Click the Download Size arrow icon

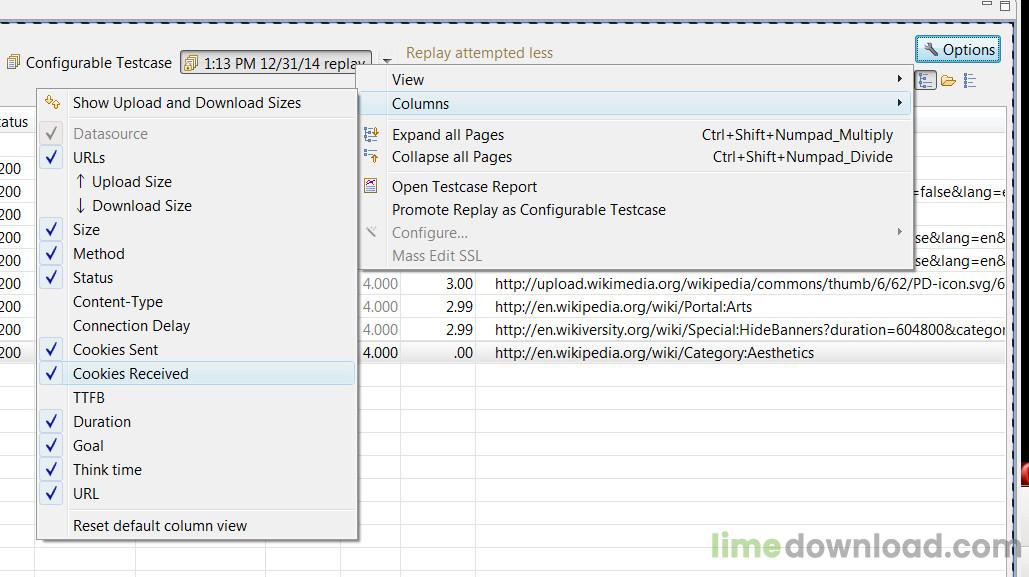point(83,205)
